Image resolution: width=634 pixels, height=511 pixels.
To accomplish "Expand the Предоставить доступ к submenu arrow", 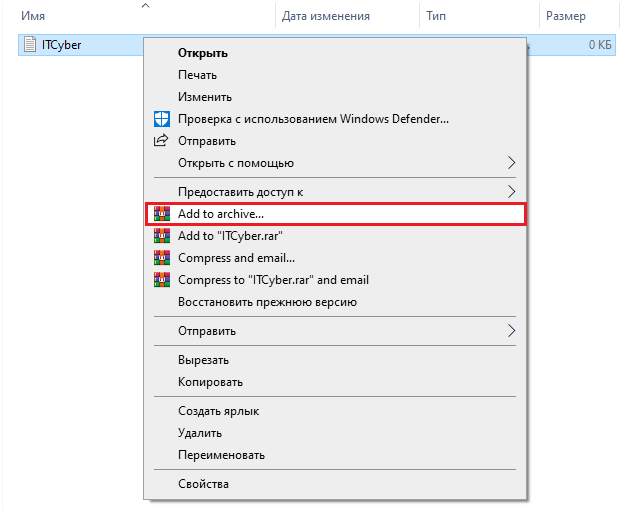I will (512, 191).
